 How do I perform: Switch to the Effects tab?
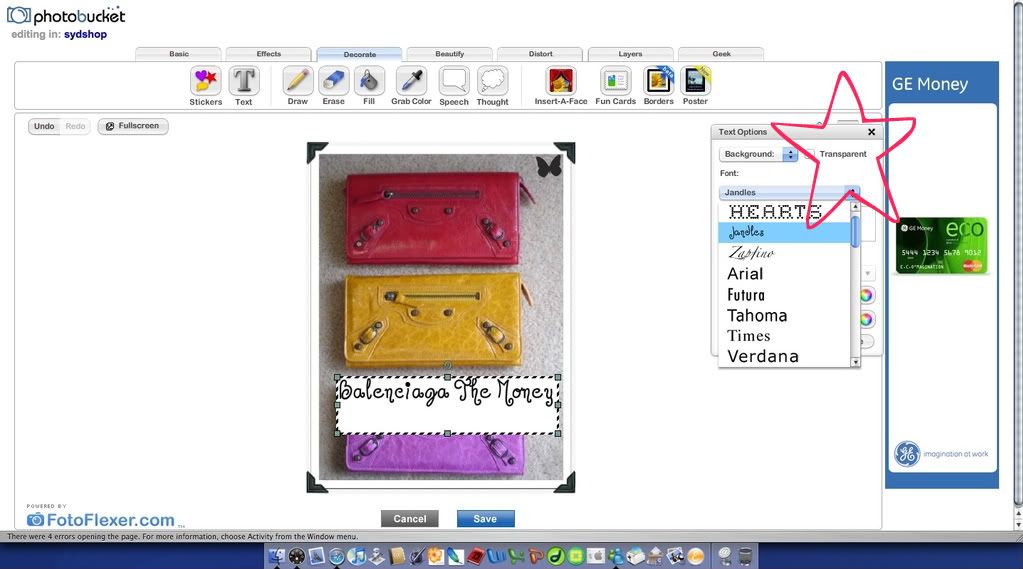269,54
